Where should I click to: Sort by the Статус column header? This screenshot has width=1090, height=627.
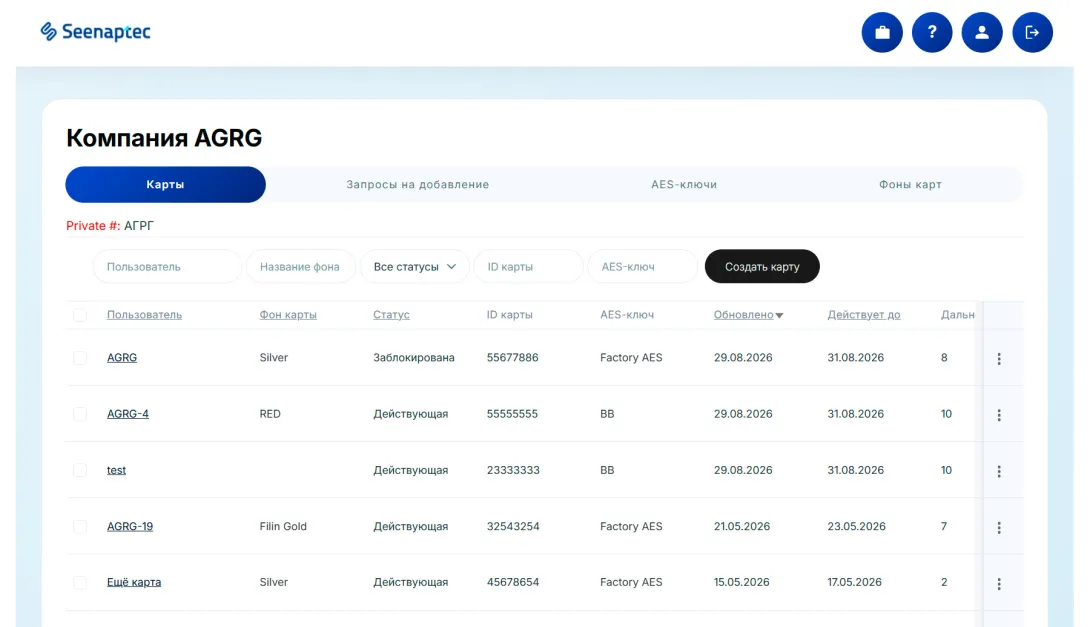391,315
